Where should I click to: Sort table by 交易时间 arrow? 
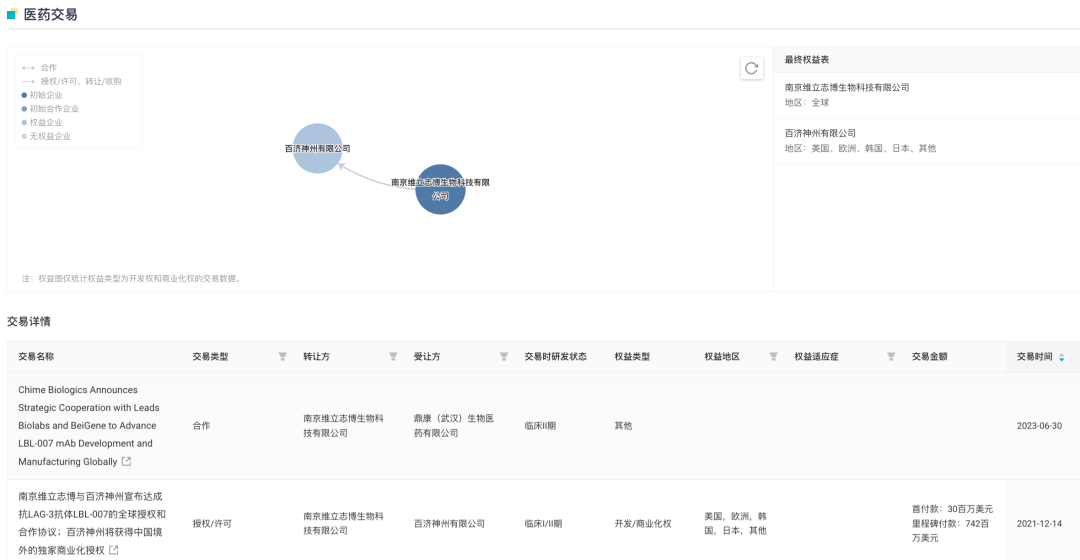point(1061,357)
